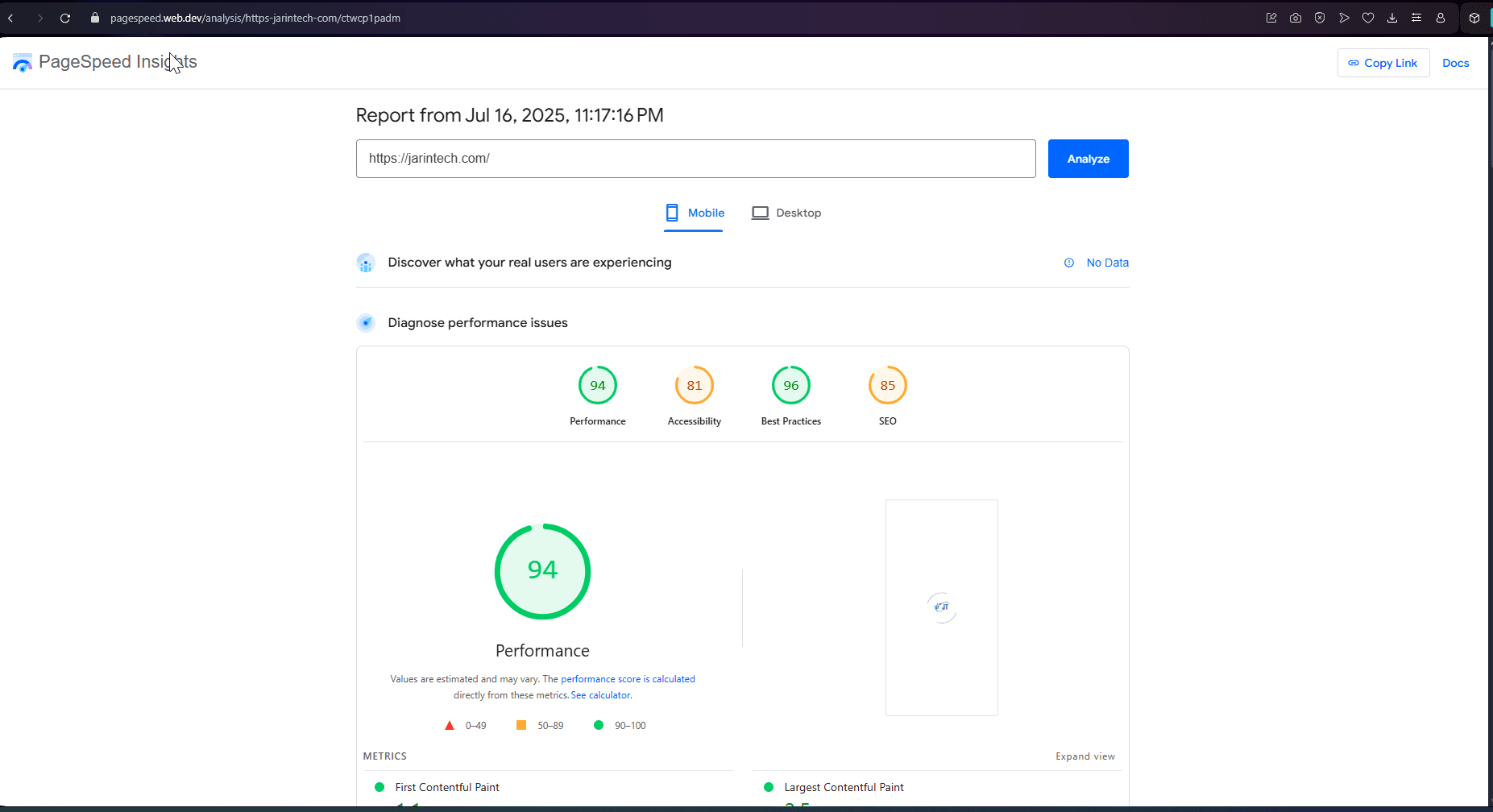The height and width of the screenshot is (812, 1493).
Task: Click the mobile page screenshot thumbnail
Action: pyautogui.click(x=941, y=607)
